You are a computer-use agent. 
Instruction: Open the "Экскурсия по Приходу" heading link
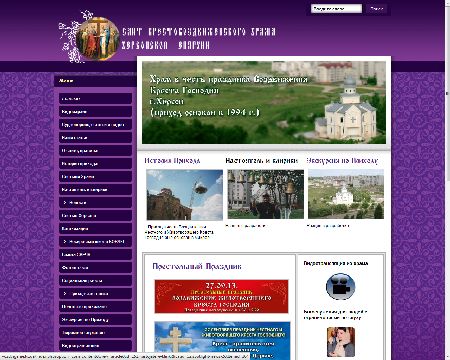[x=342, y=161]
